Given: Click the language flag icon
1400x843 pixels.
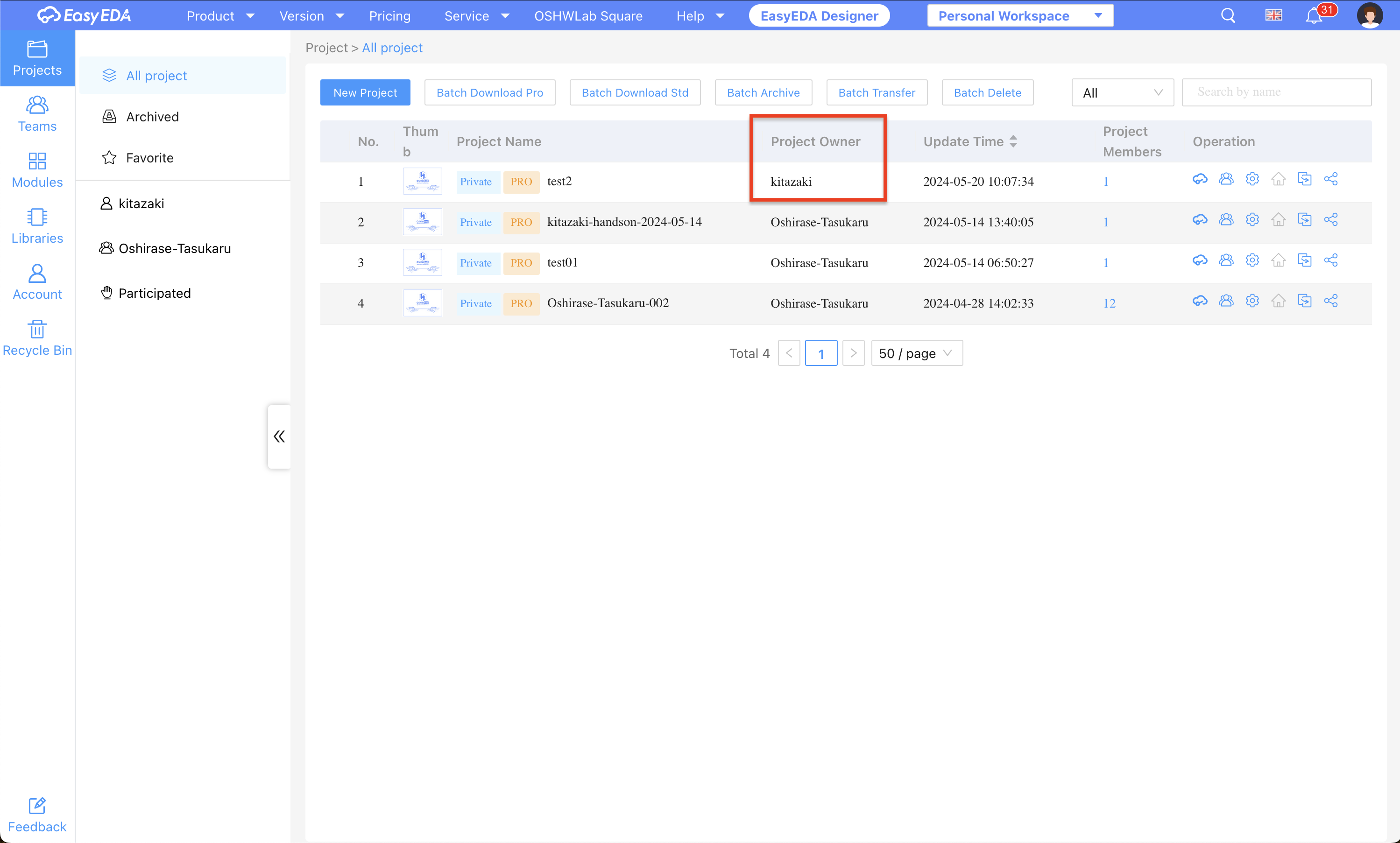Looking at the screenshot, I should pyautogui.click(x=1273, y=16).
